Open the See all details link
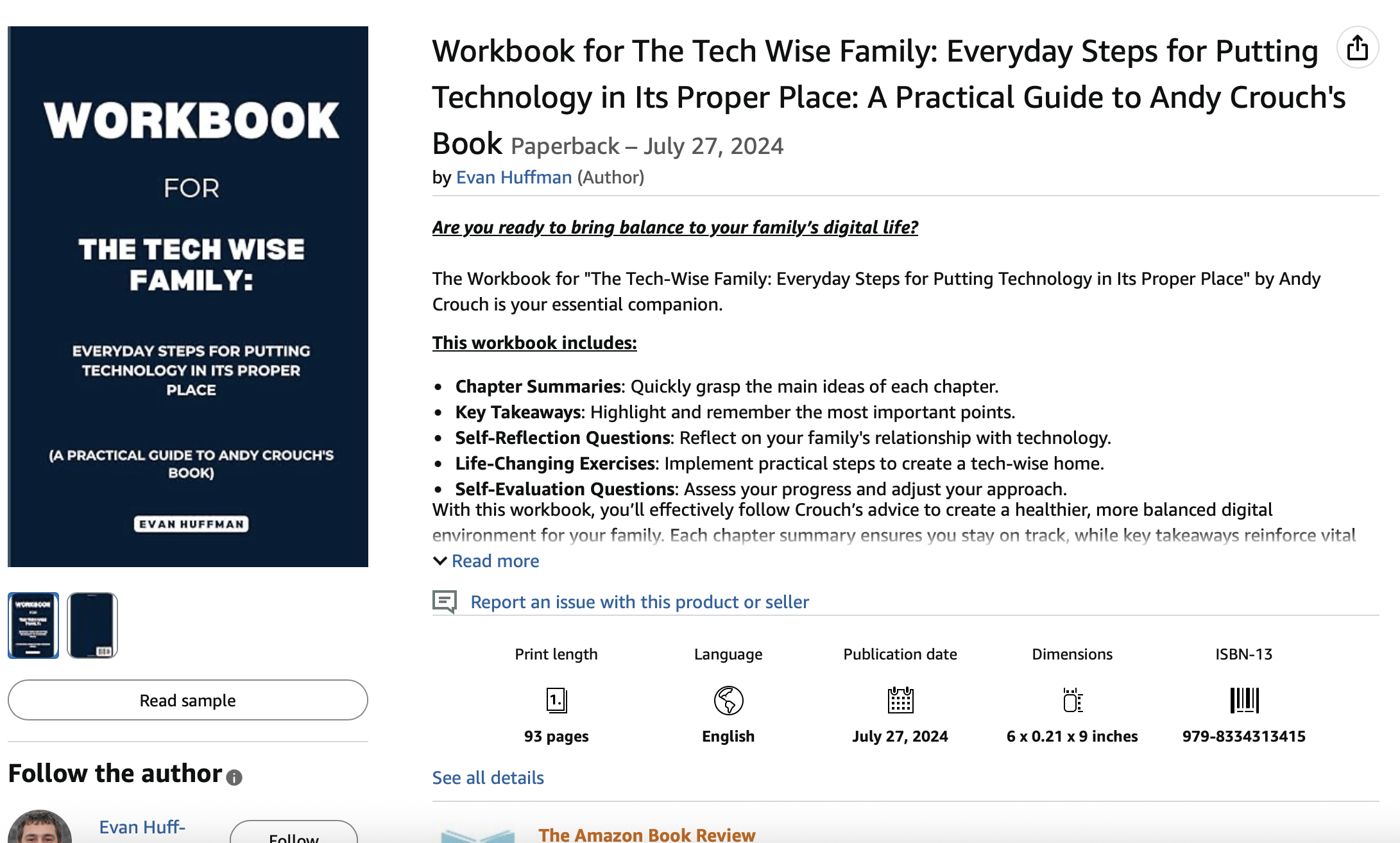 tap(488, 778)
